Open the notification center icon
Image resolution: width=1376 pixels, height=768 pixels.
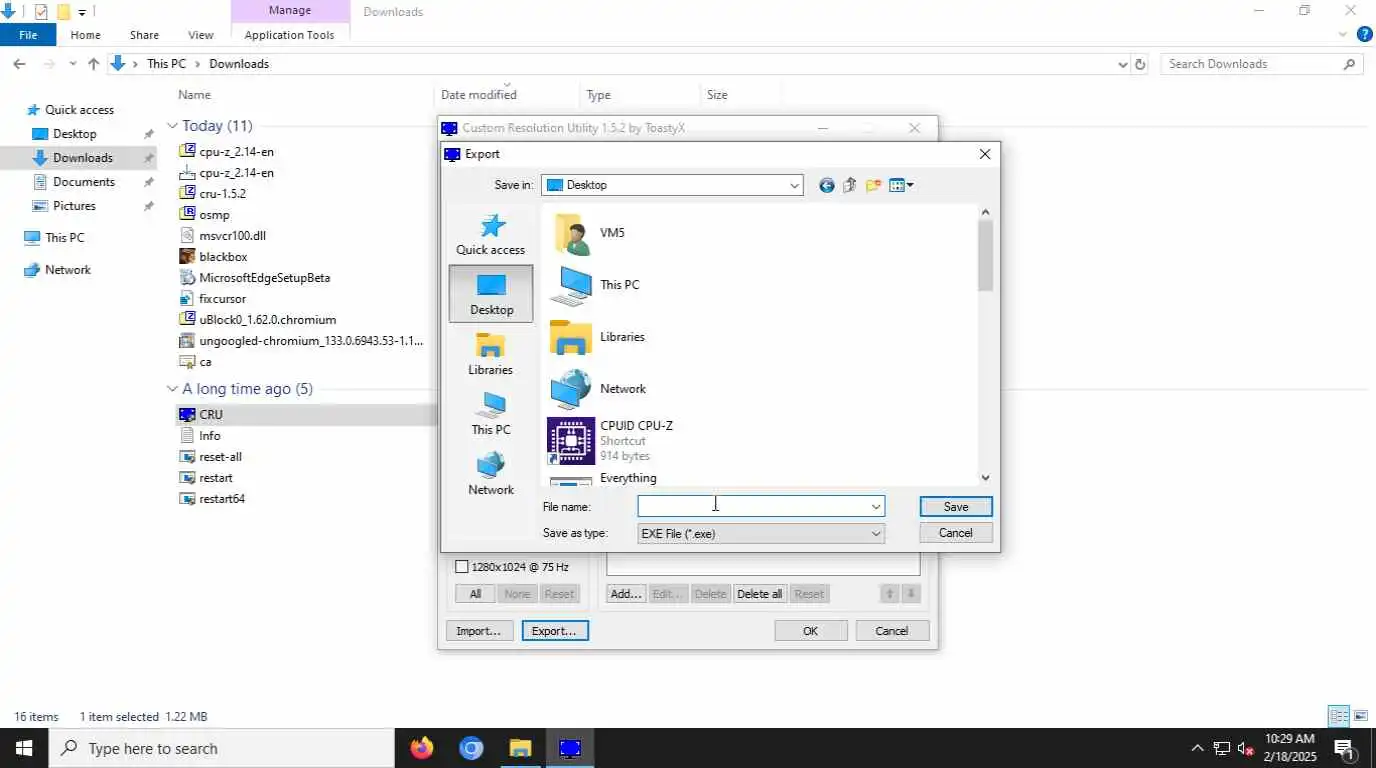(1344, 748)
